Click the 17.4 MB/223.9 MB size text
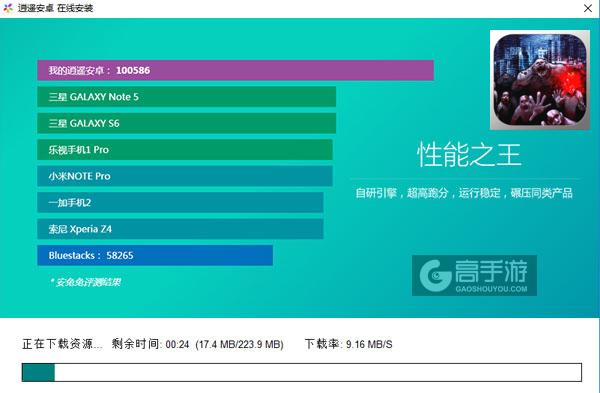The width and height of the screenshot is (600, 393). point(240,344)
